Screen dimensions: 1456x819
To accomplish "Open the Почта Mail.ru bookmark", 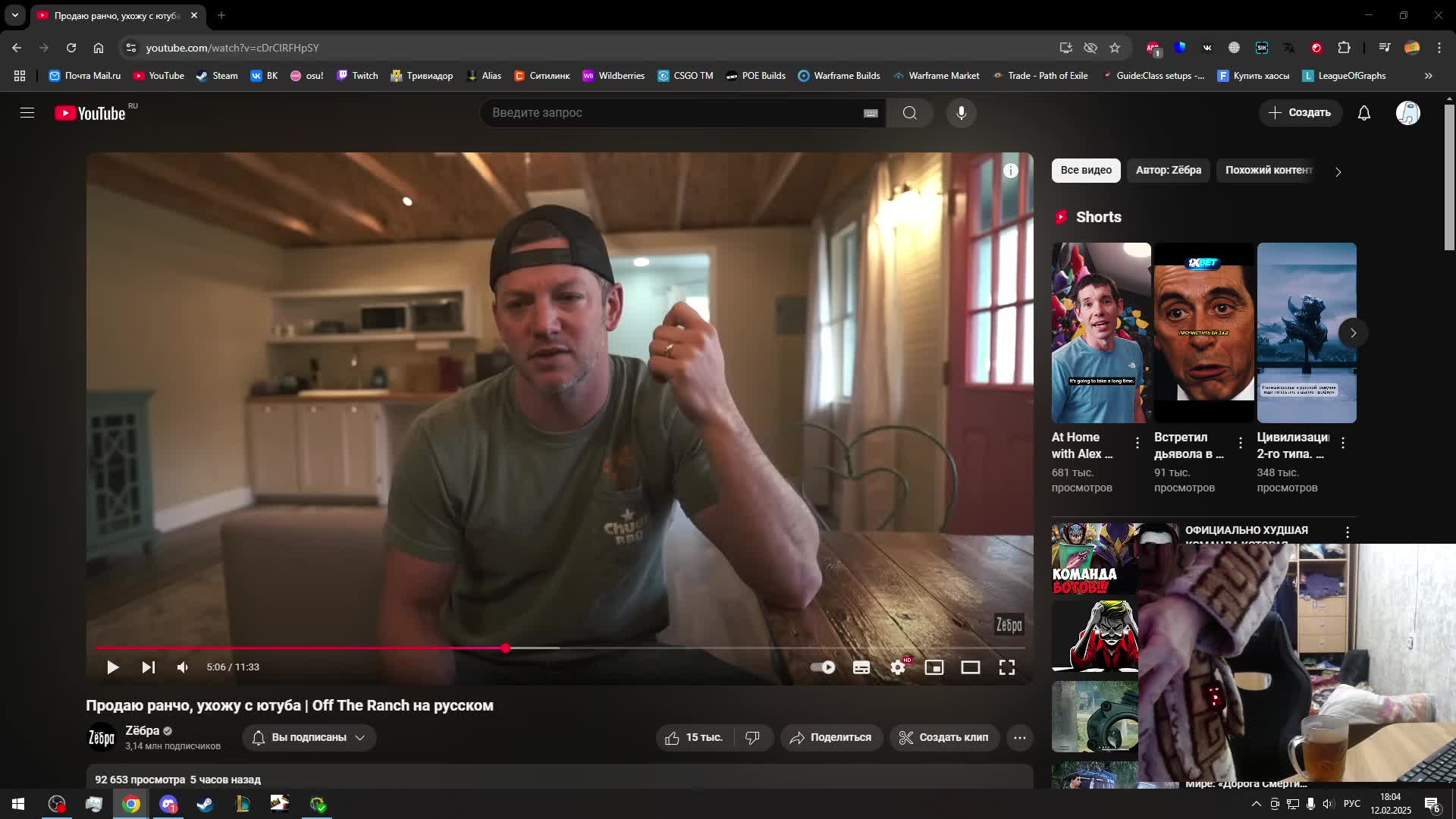I will coord(84,76).
